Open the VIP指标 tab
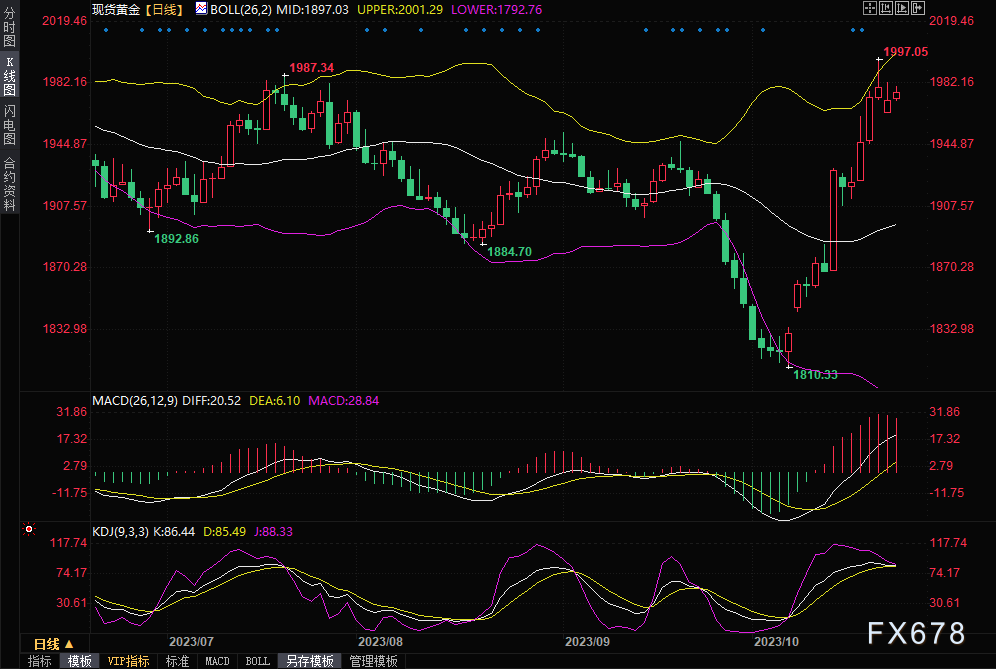 coord(128,661)
